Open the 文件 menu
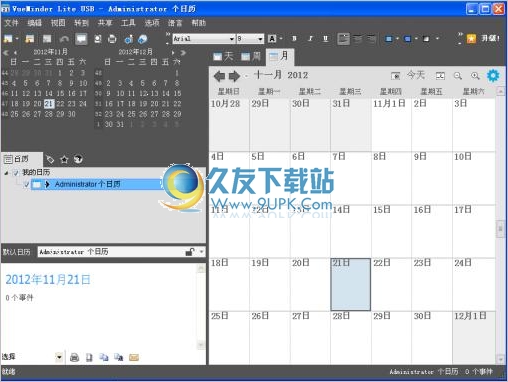 coord(11,23)
